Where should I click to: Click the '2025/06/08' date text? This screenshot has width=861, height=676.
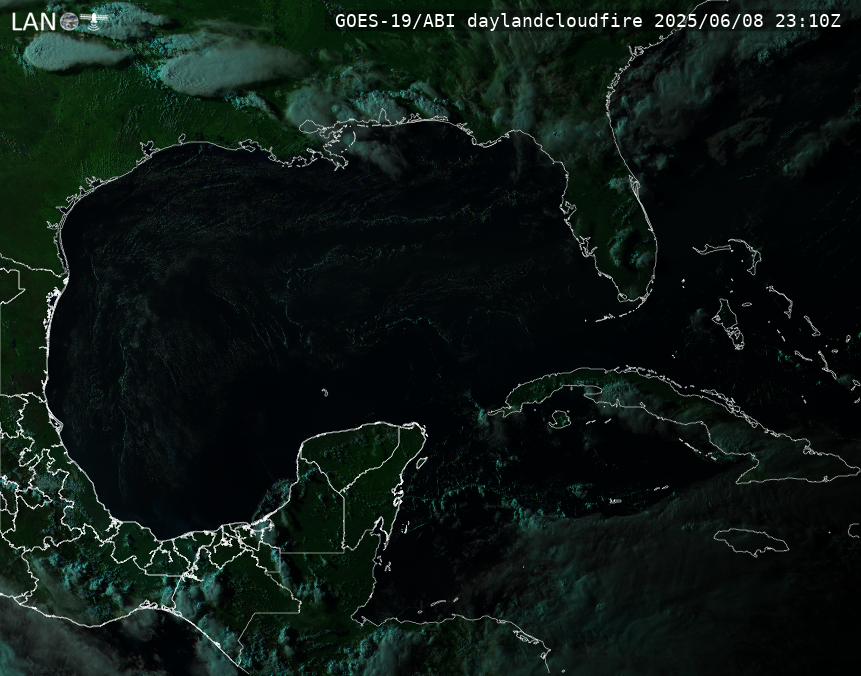tap(709, 21)
